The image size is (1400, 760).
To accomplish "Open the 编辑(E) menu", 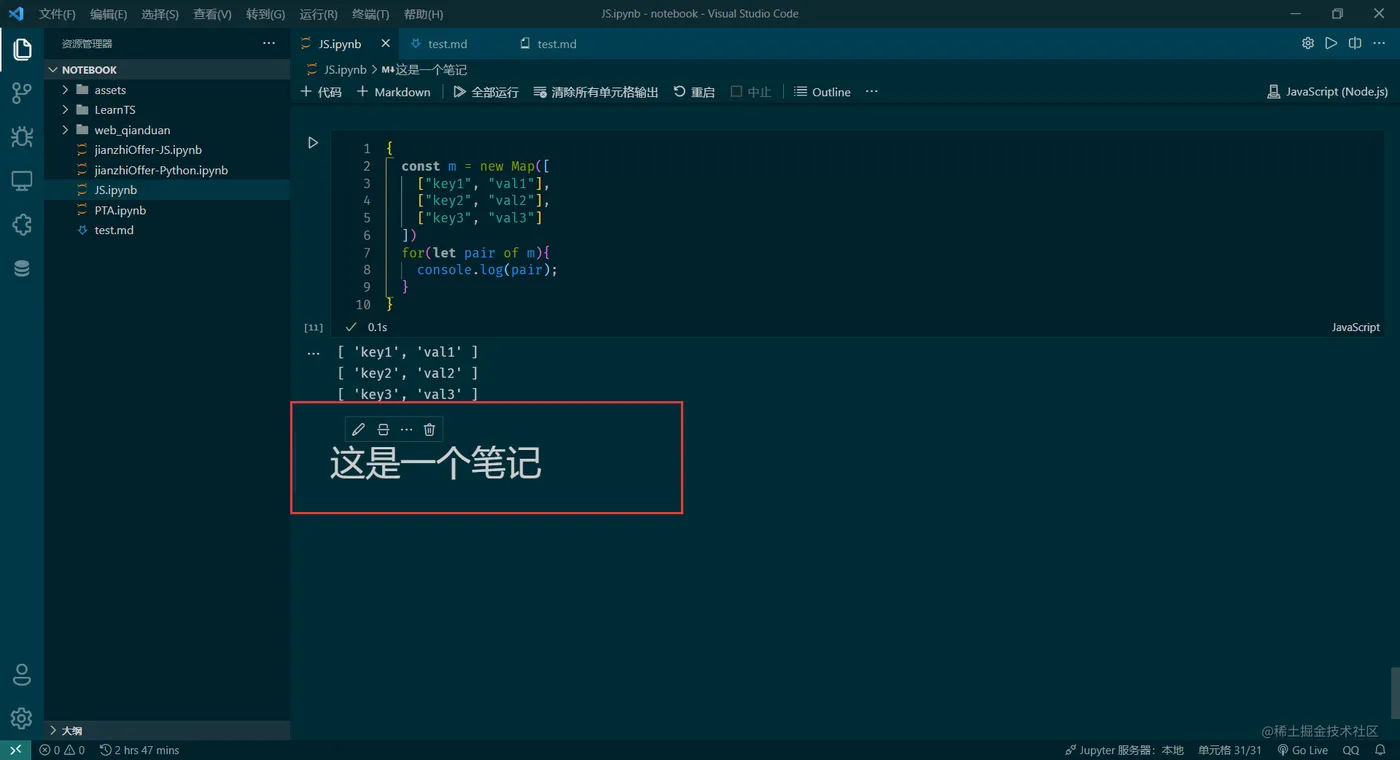I will pyautogui.click(x=108, y=14).
